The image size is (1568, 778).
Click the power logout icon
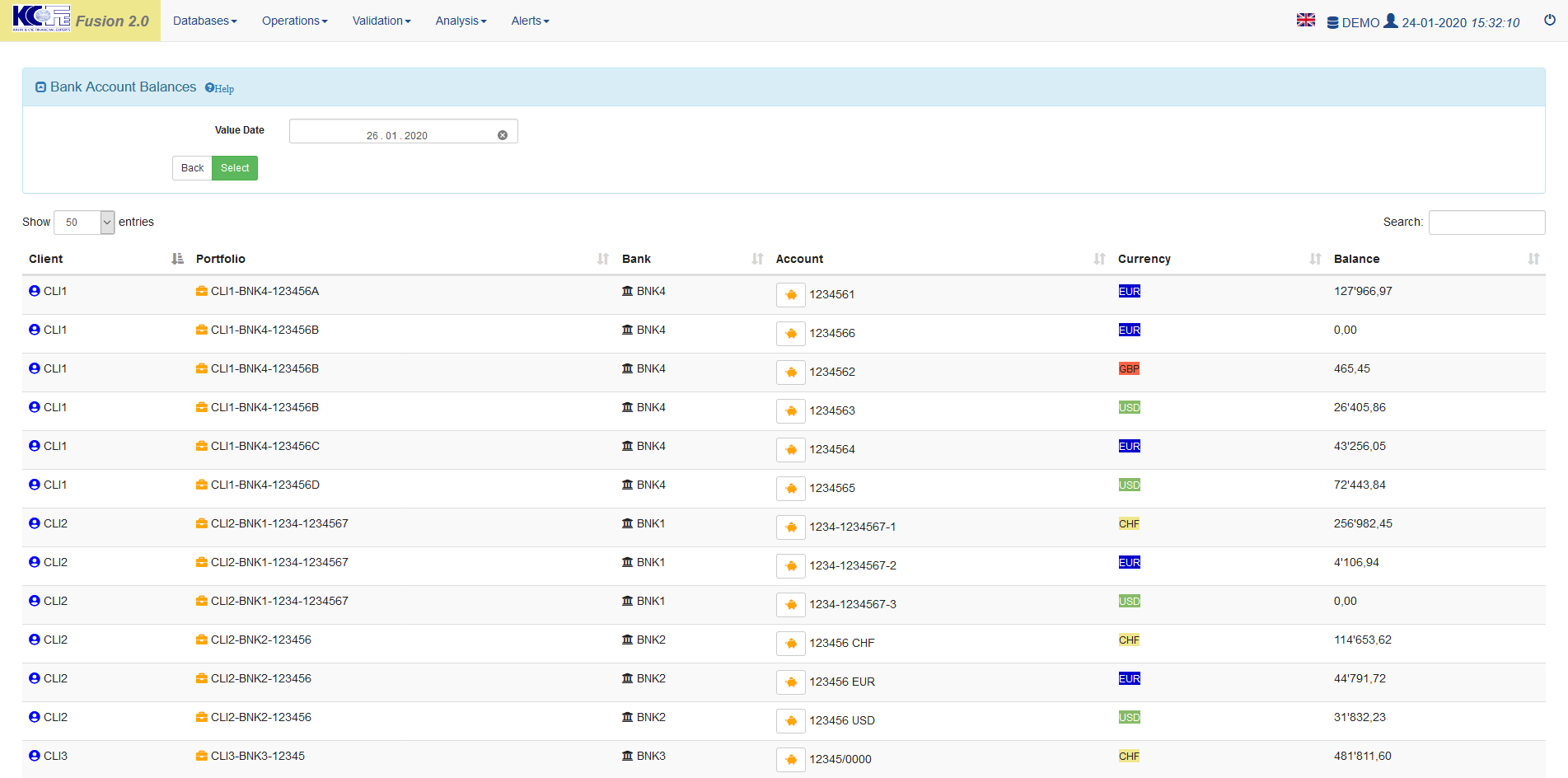point(1549,21)
